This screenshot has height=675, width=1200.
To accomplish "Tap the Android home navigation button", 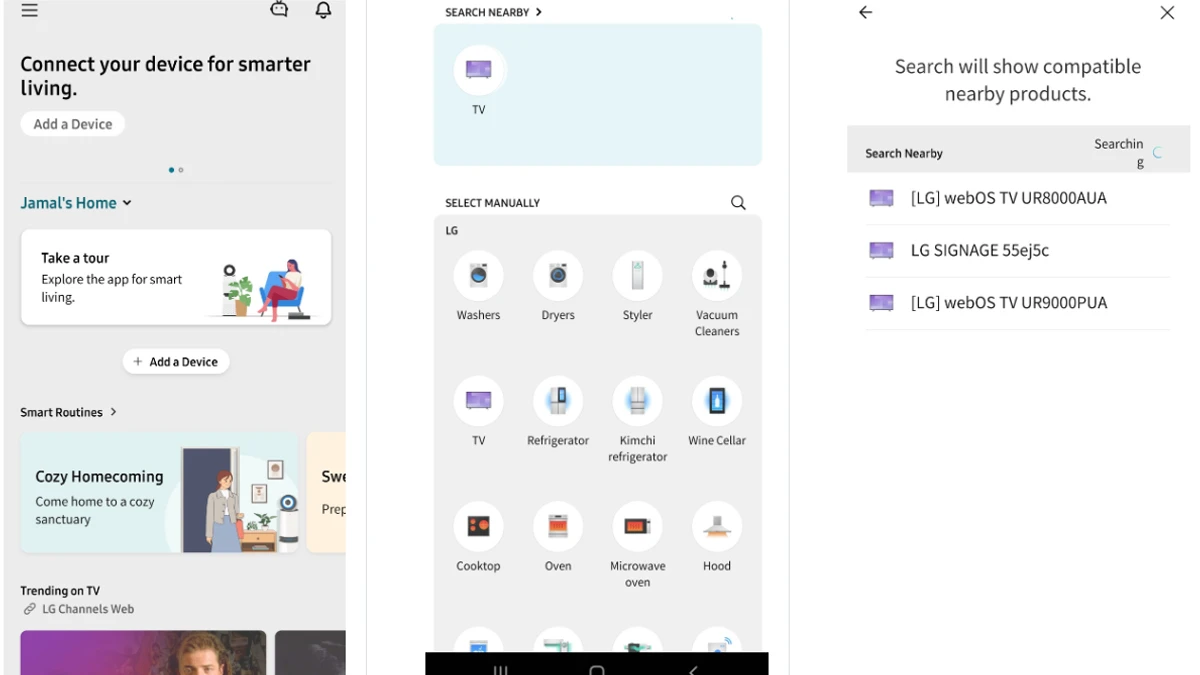I will click(597, 669).
